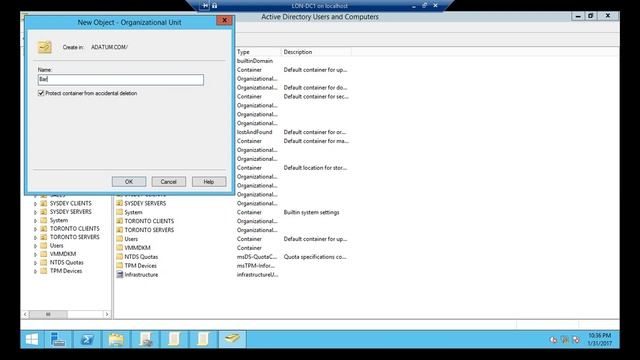
Task: Click 'Builtin system settings' description cell
Action: pyautogui.click(x=311, y=212)
